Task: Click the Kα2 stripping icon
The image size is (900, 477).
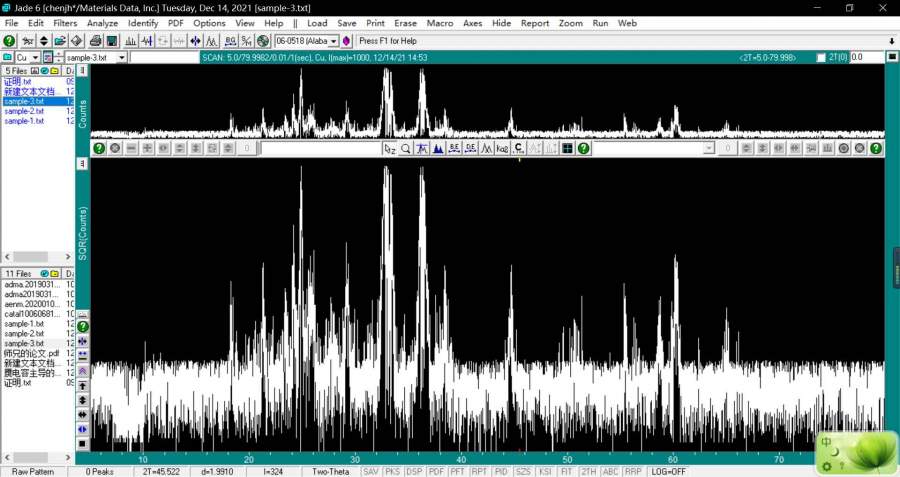Action: (503, 148)
